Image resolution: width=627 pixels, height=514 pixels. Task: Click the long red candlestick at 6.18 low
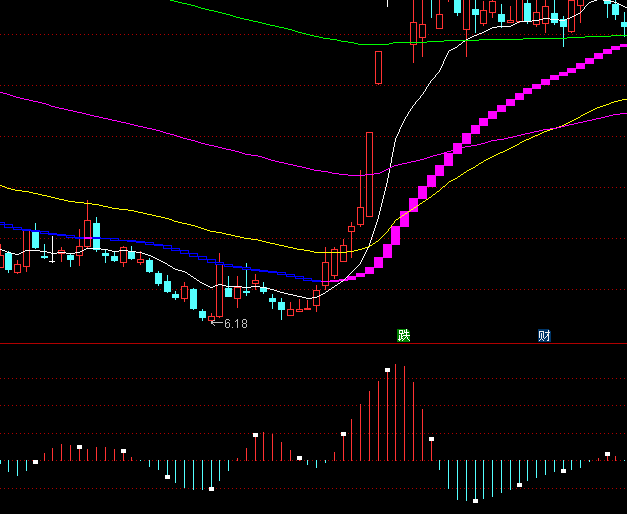click(219, 290)
